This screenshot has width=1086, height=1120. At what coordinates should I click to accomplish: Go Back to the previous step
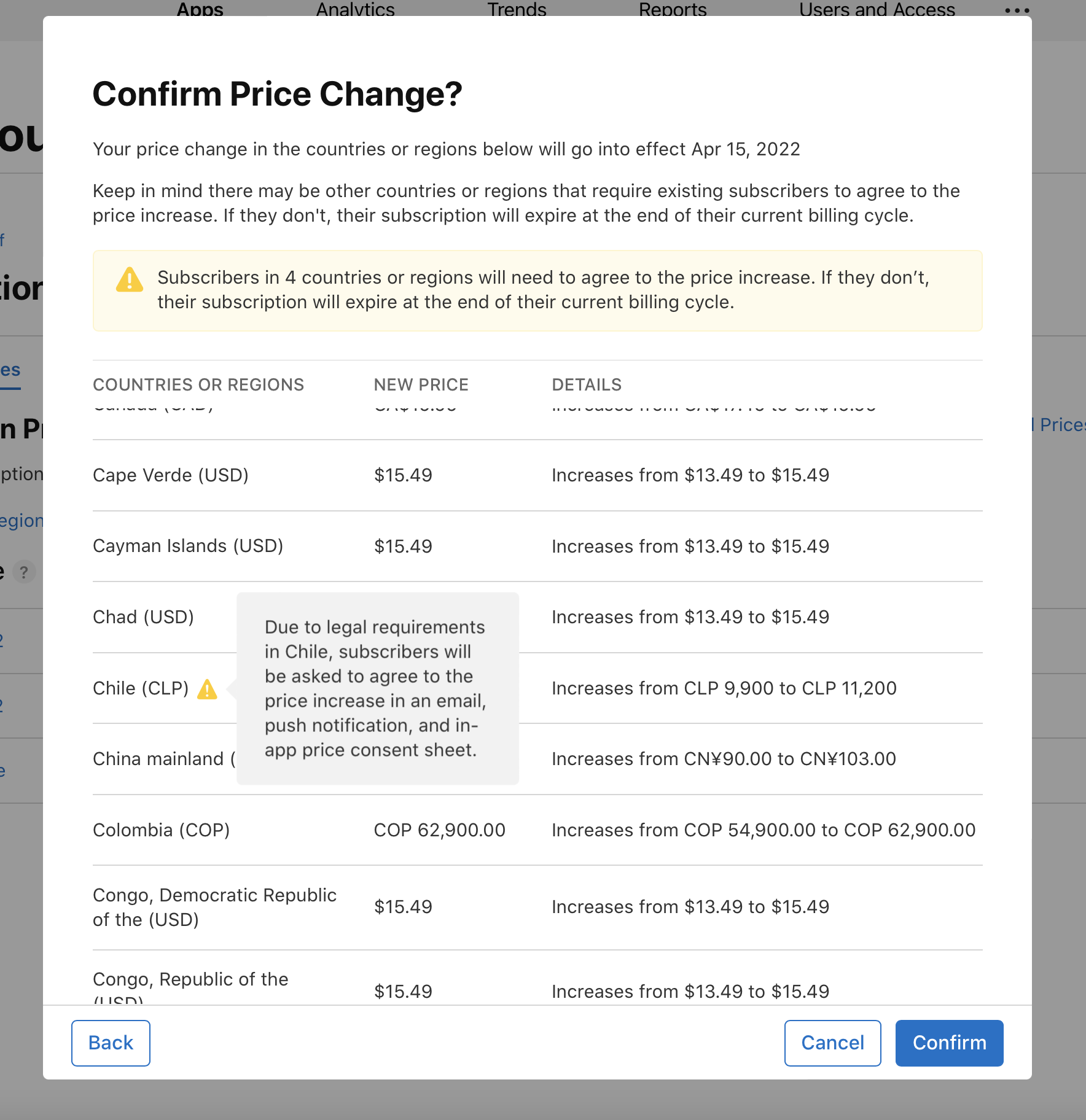tap(111, 1043)
